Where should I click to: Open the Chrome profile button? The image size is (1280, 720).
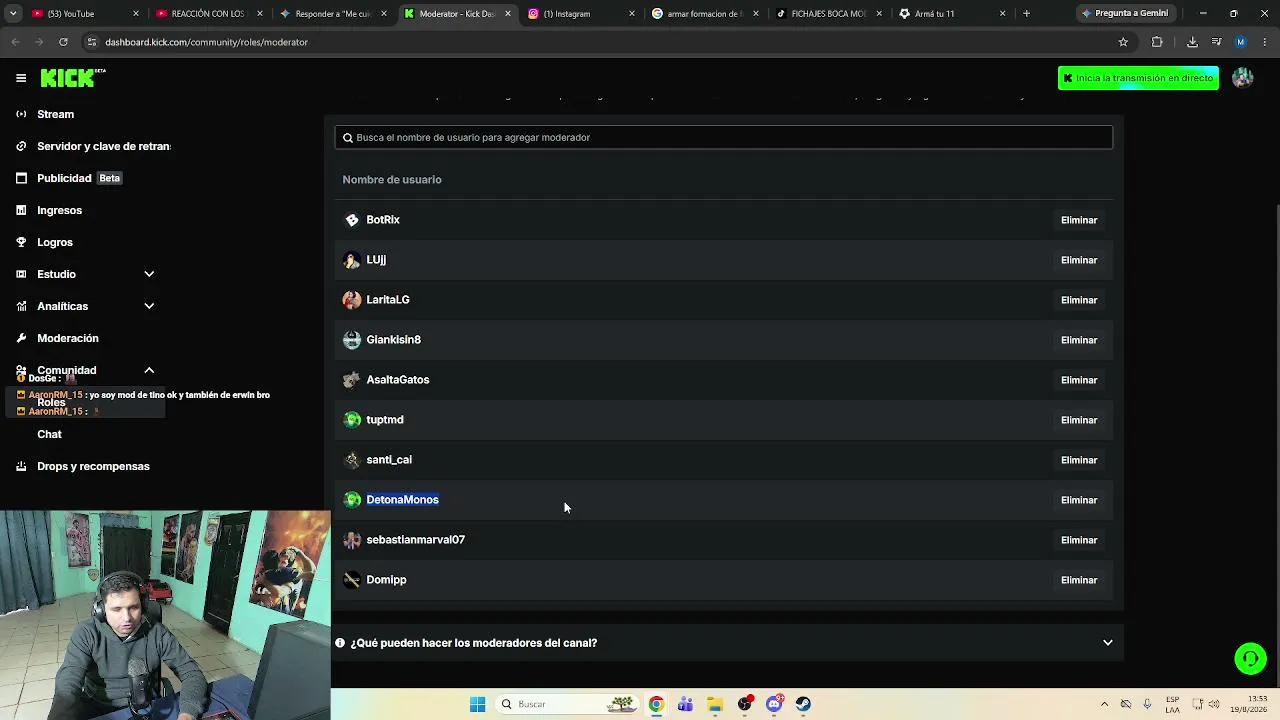tap(1241, 42)
